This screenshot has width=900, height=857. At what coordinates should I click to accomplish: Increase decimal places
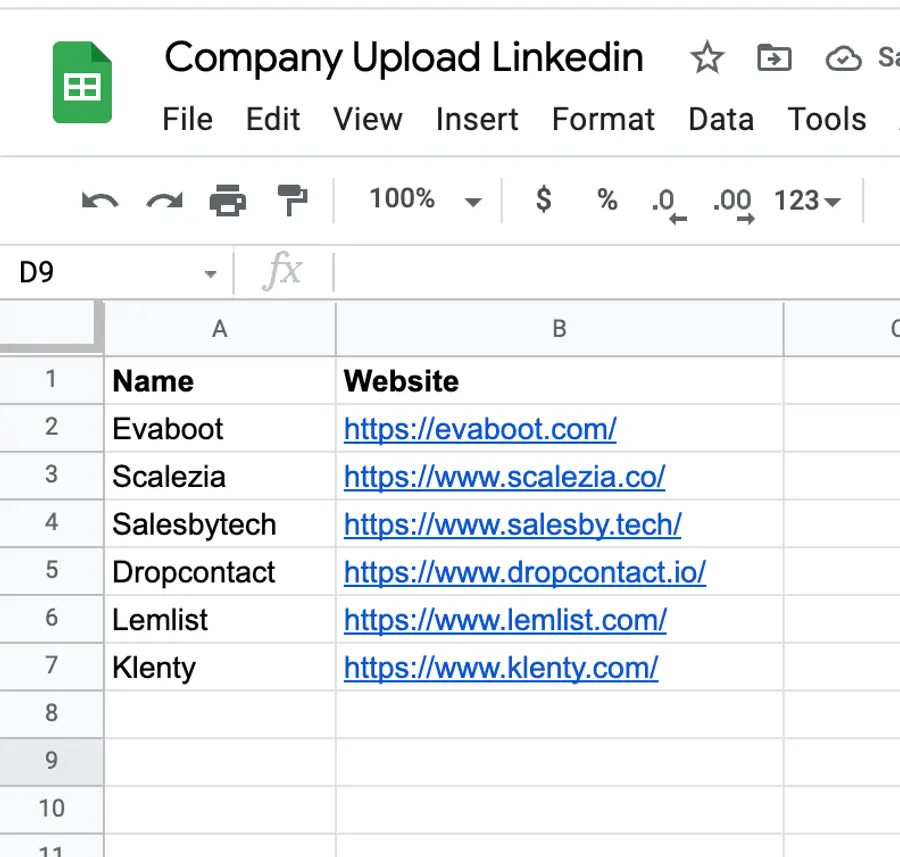[x=731, y=200]
